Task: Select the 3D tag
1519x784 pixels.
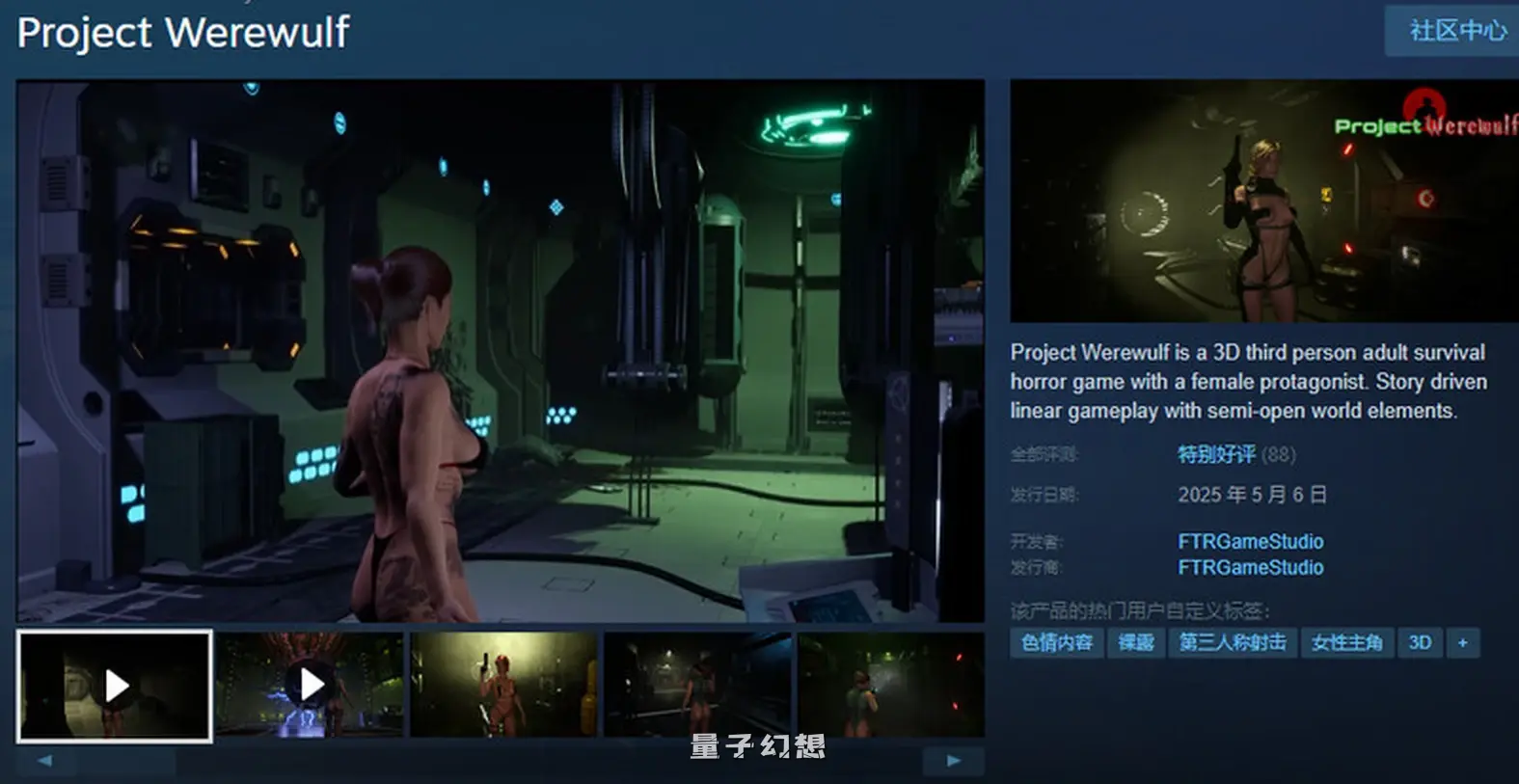Action: click(x=1420, y=643)
